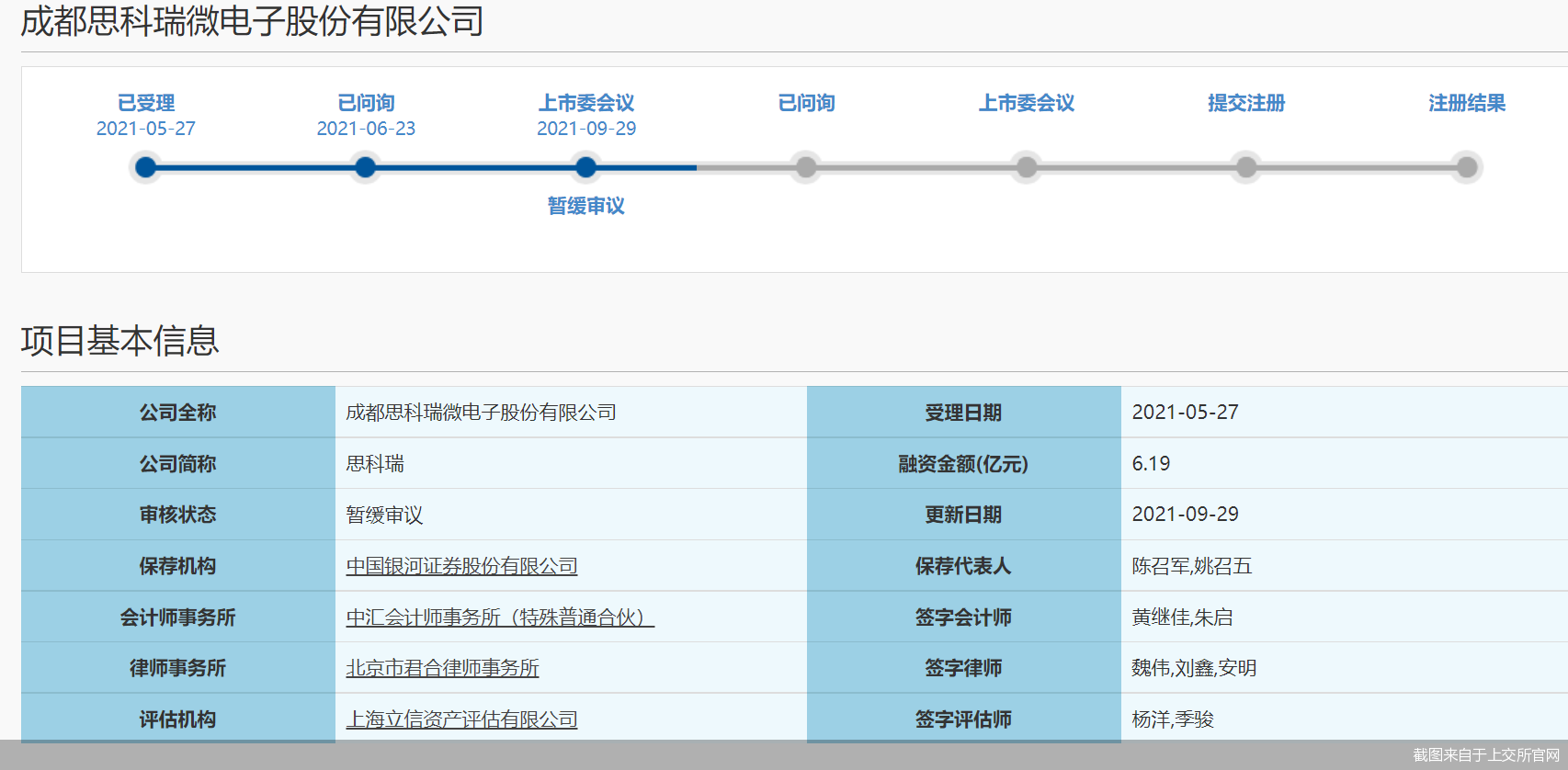
Task: Click the 更新日期 value 2021-09-29
Action: pyautogui.click(x=1186, y=515)
